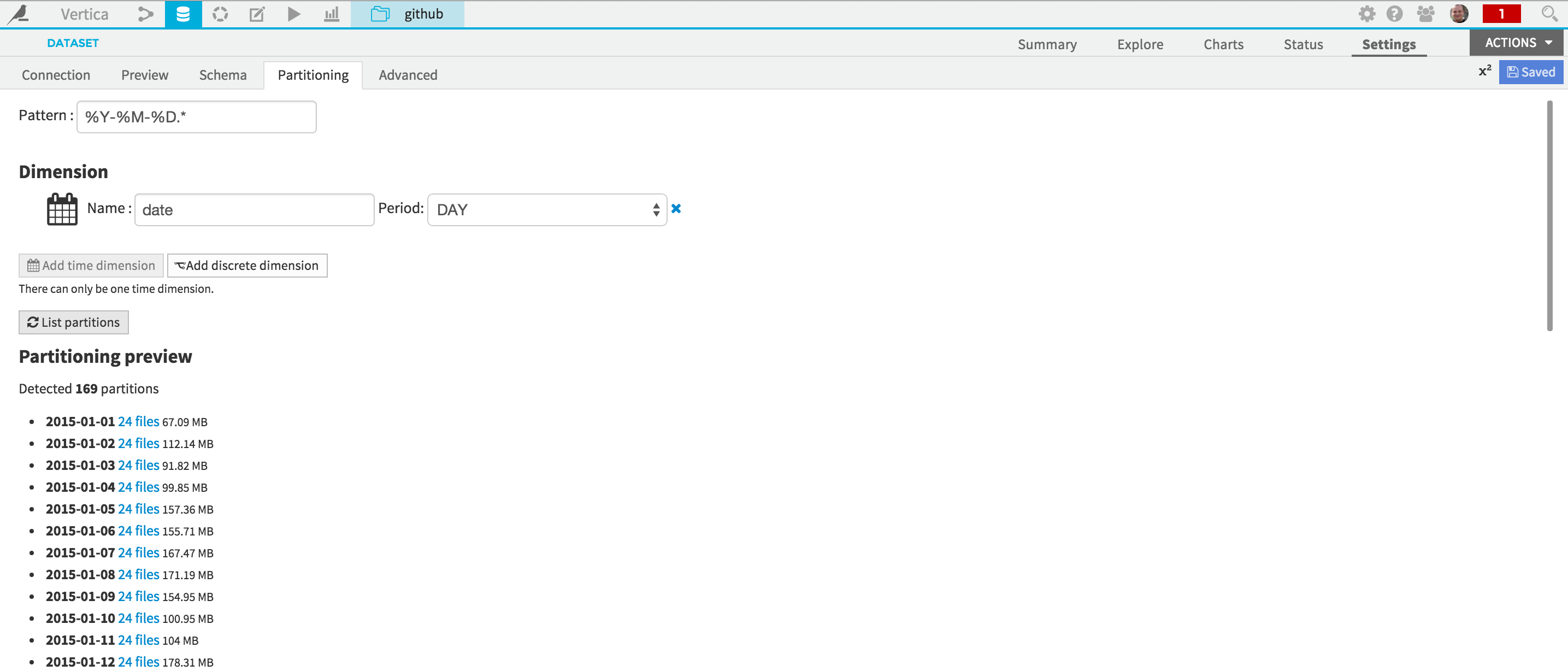Click the 2015-01-05 partition name
The image size is (1568, 671).
pyautogui.click(x=80, y=509)
